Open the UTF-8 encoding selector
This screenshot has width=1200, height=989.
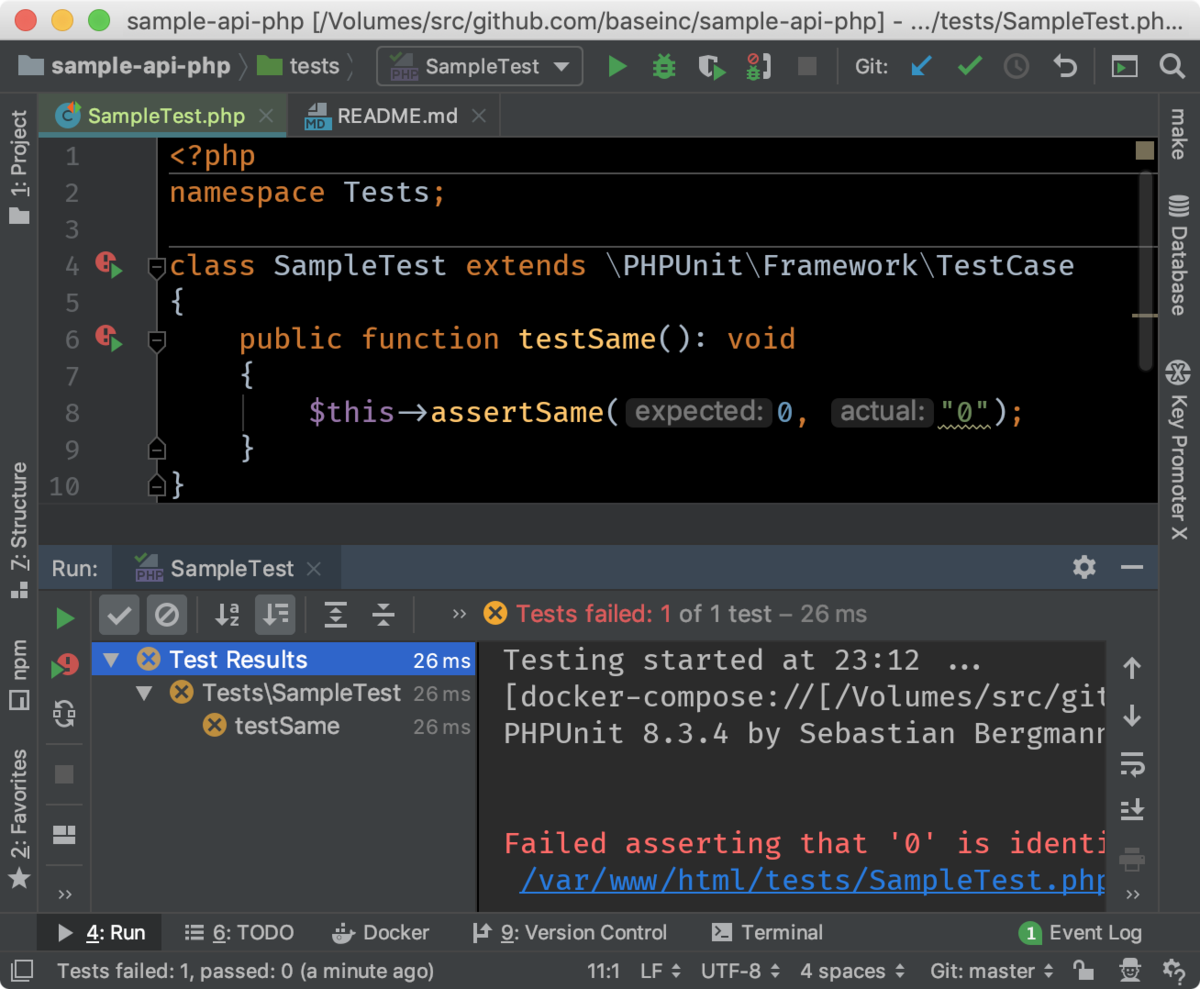tap(741, 970)
